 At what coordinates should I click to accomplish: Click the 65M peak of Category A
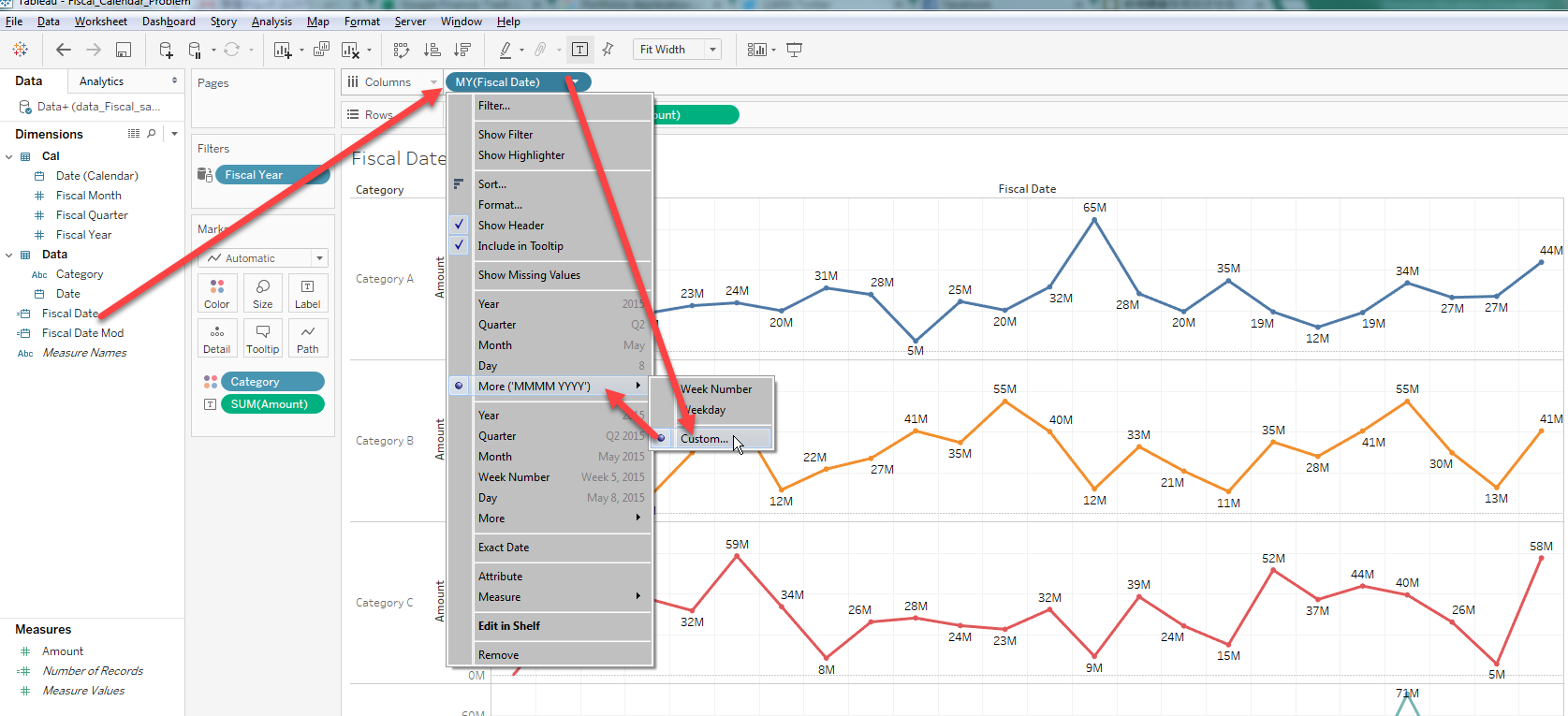pos(1094,219)
